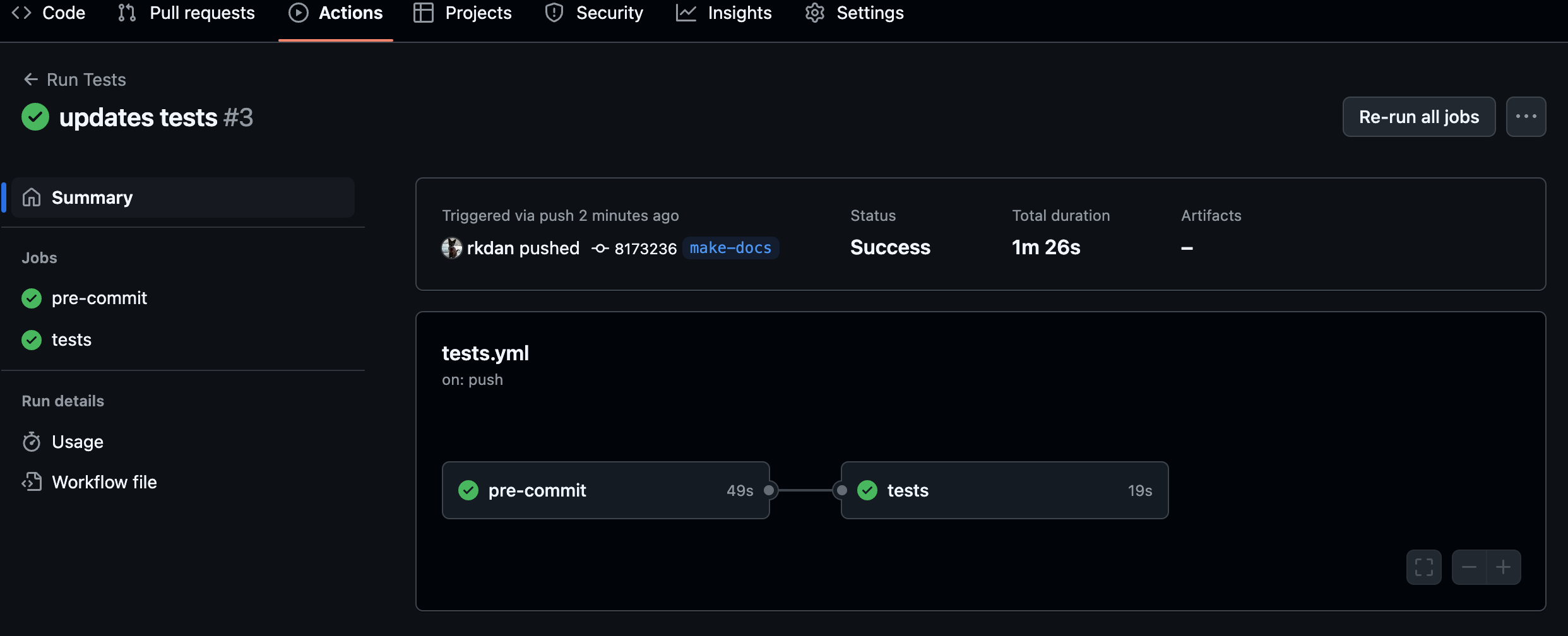Click the Security shield icon

tap(554, 13)
